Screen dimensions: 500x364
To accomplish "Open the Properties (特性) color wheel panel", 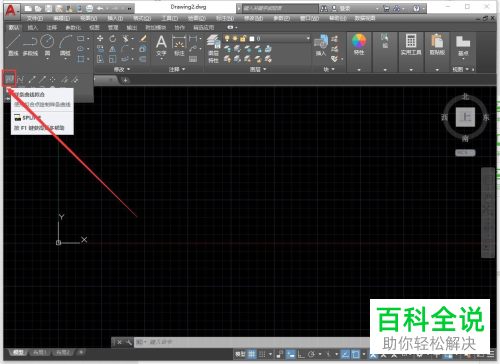I will (x=359, y=45).
